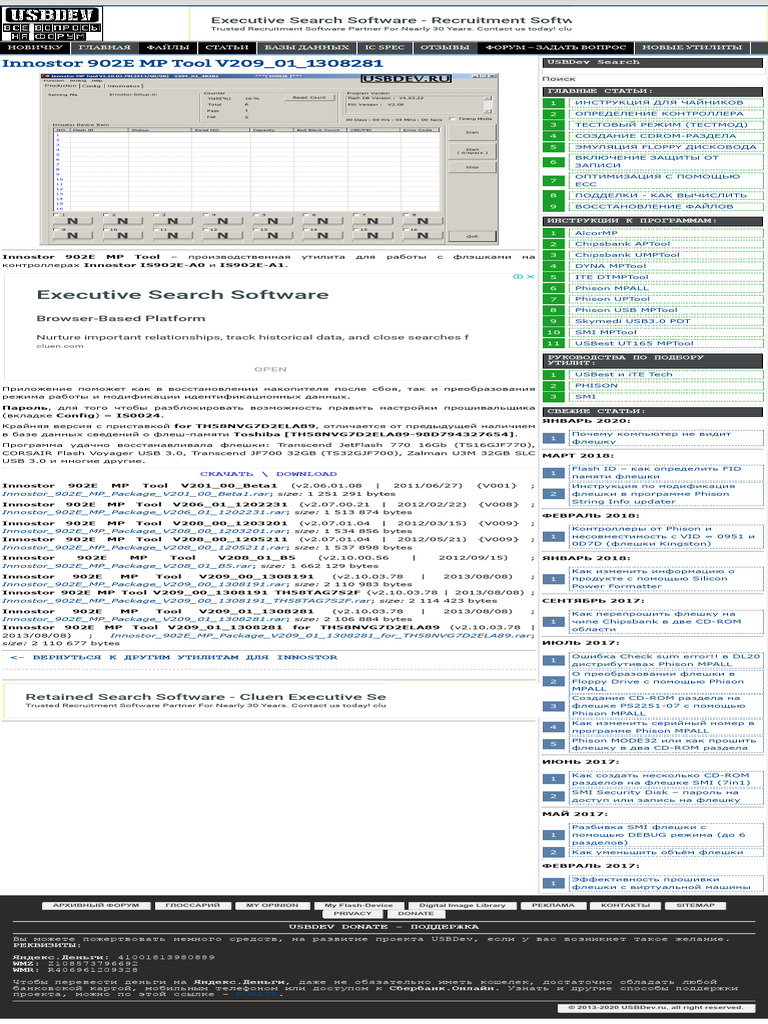Select СТАТЬИ in the navigation bar
The image size is (768, 1024).
(227, 48)
